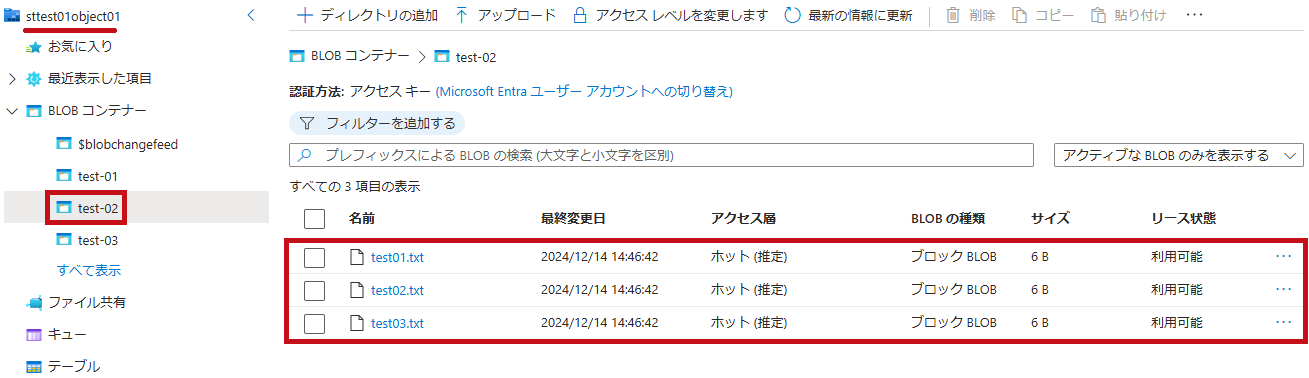Image resolution: width=1309 pixels, height=378 pixels.
Task: Click the test-02 breadcrumb item
Action: pos(476,56)
